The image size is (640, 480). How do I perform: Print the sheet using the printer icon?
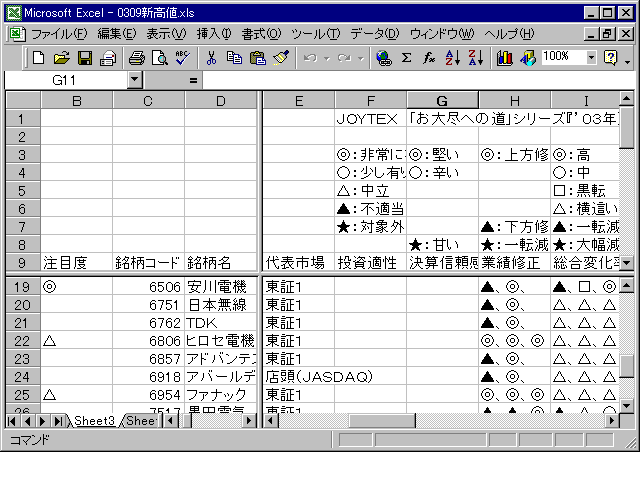click(x=137, y=58)
